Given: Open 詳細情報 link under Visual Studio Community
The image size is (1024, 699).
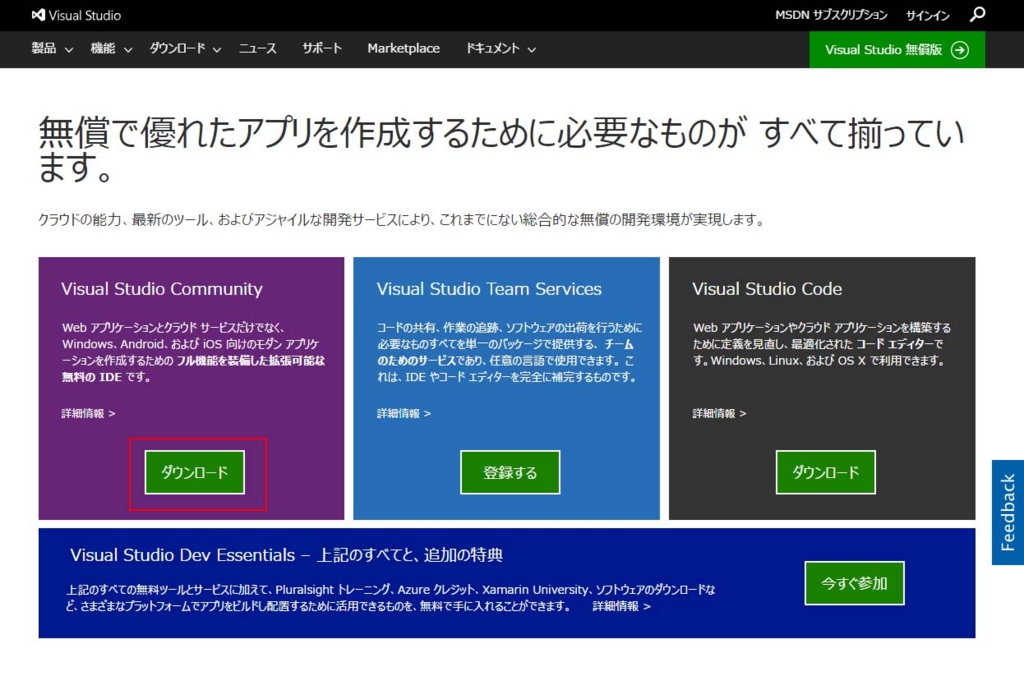Looking at the screenshot, I should (88, 414).
